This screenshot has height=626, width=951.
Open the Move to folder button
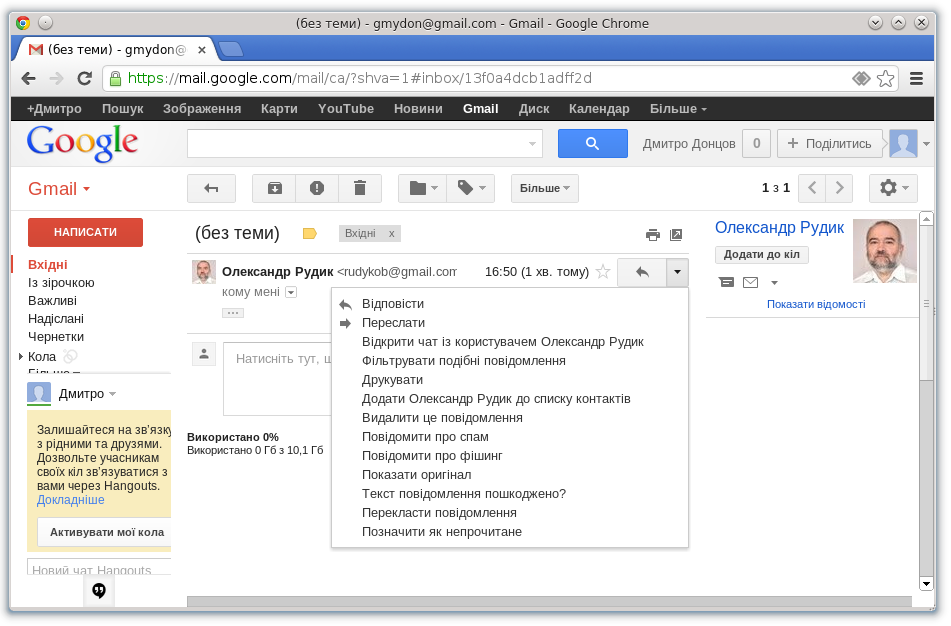tap(423, 188)
